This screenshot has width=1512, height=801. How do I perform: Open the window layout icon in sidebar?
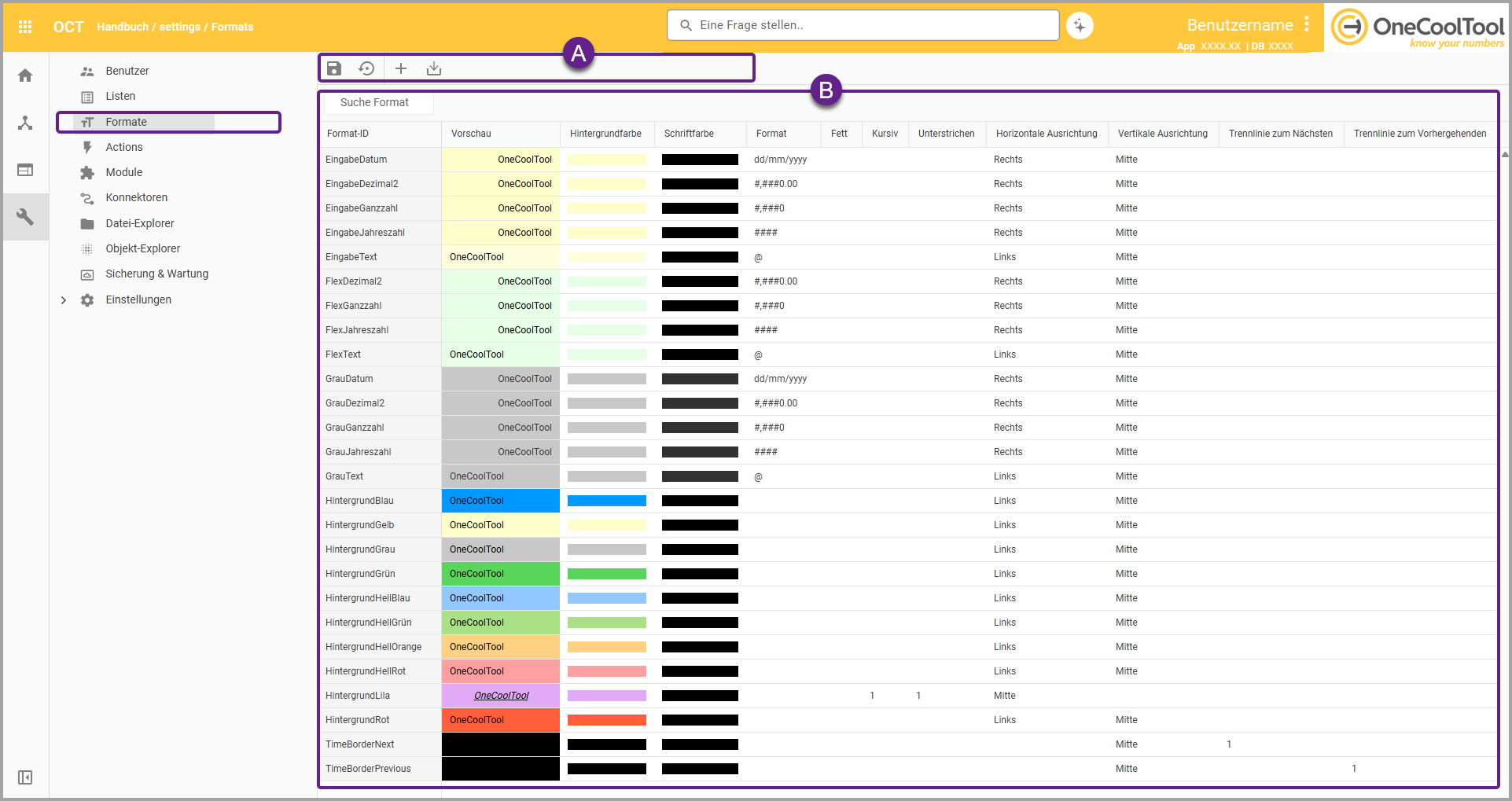25,170
